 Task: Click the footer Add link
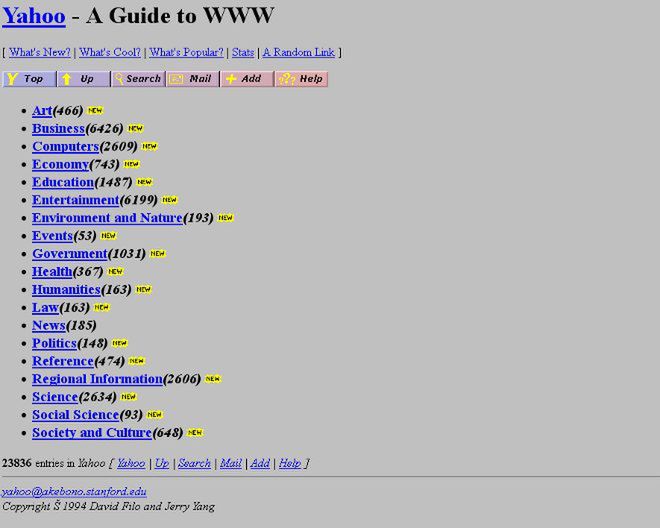pos(260,463)
